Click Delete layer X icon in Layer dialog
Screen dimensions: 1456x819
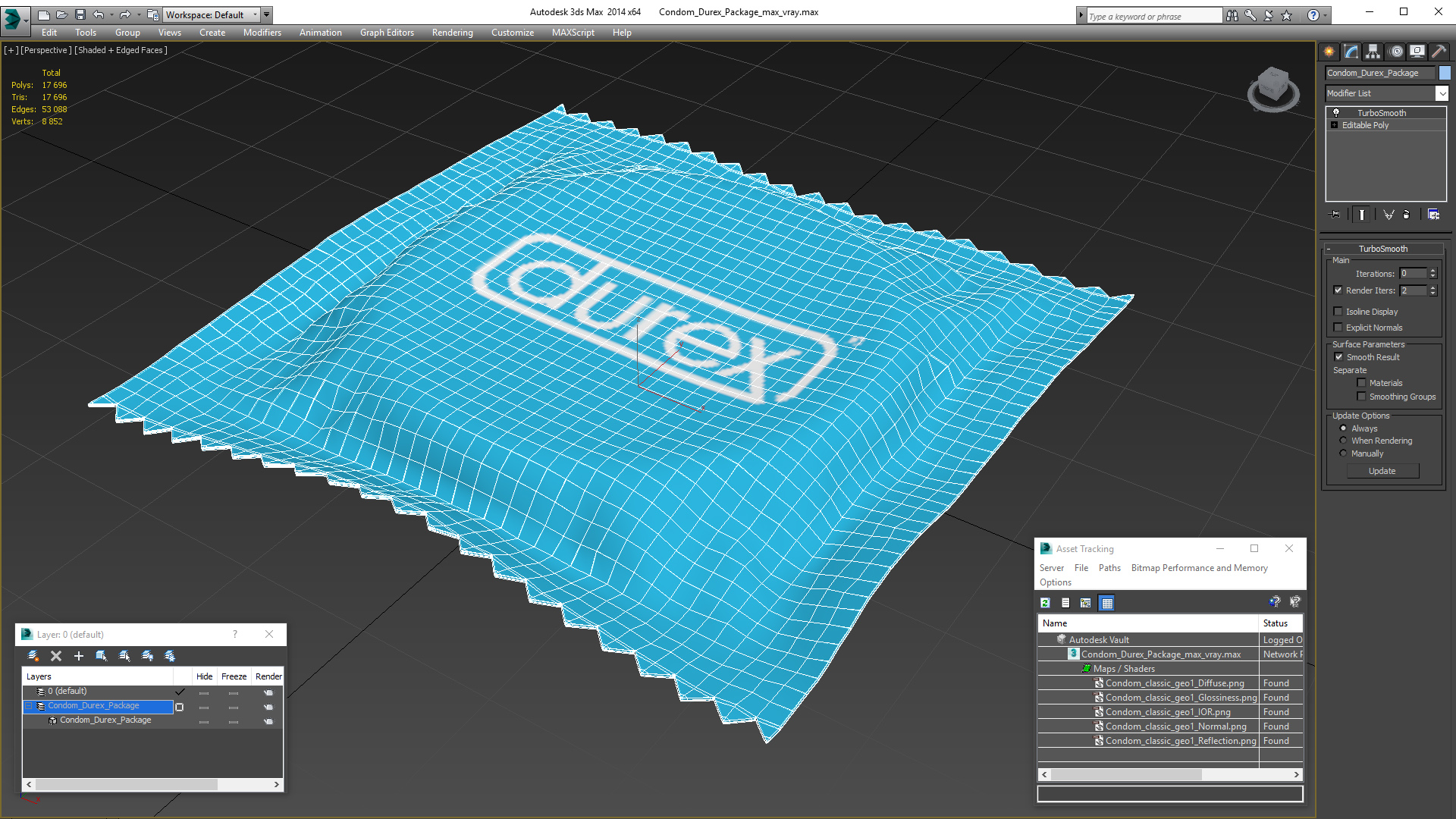coord(56,656)
